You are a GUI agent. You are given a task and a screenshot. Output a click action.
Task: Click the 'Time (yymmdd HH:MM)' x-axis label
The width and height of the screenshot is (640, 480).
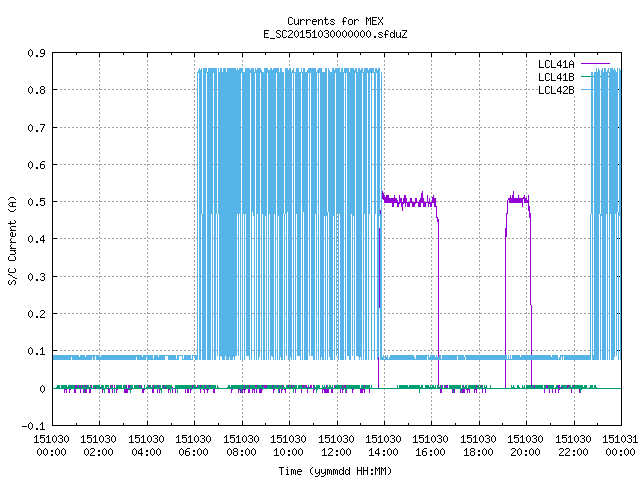point(335,471)
